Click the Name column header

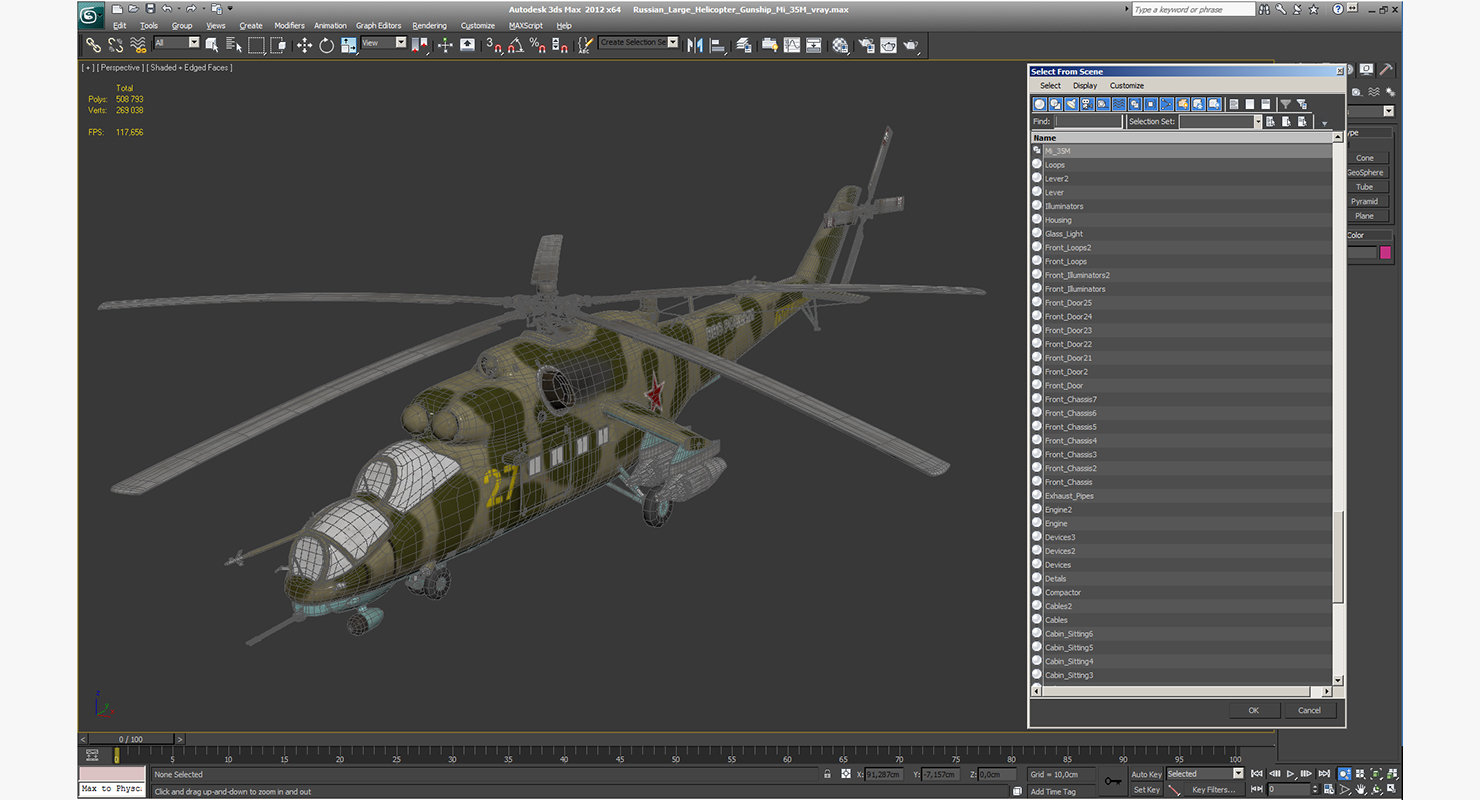coord(1181,138)
